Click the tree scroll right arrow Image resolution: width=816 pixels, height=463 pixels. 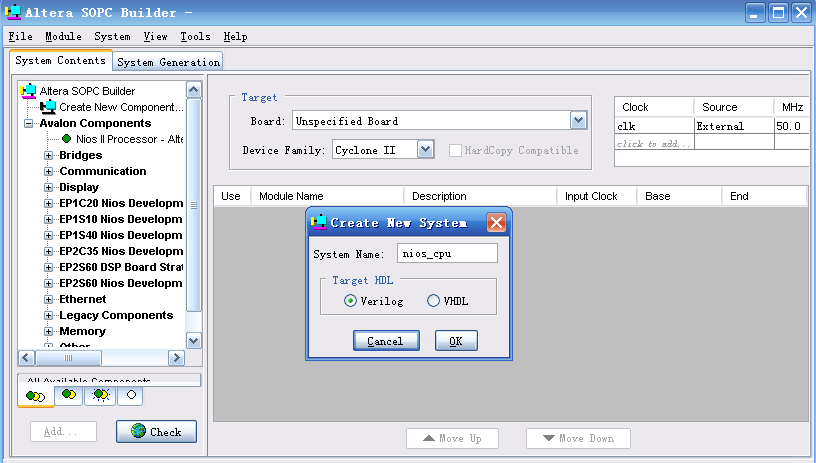click(x=176, y=357)
